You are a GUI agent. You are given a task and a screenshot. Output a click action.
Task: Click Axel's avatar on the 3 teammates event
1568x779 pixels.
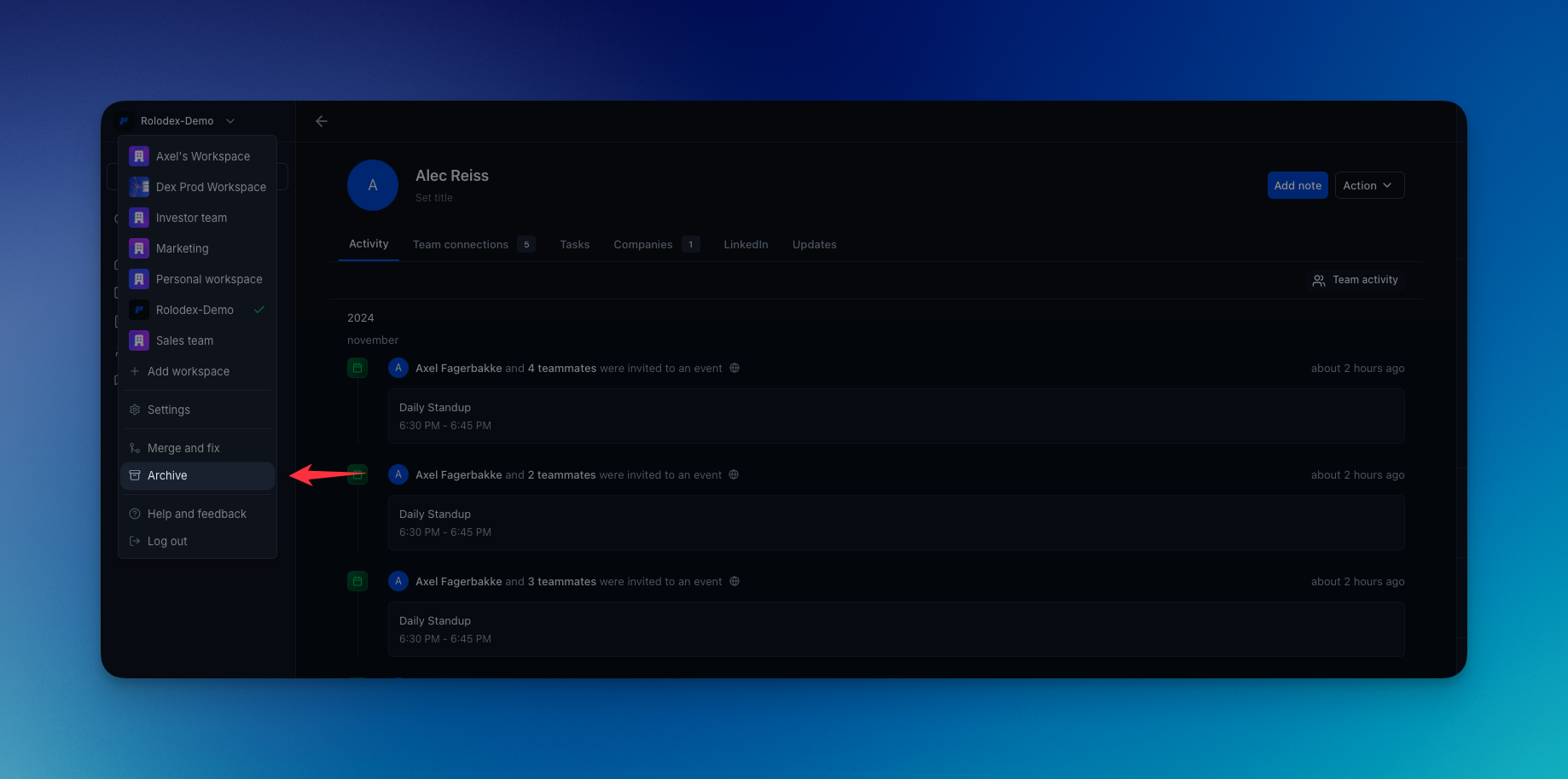tap(398, 582)
